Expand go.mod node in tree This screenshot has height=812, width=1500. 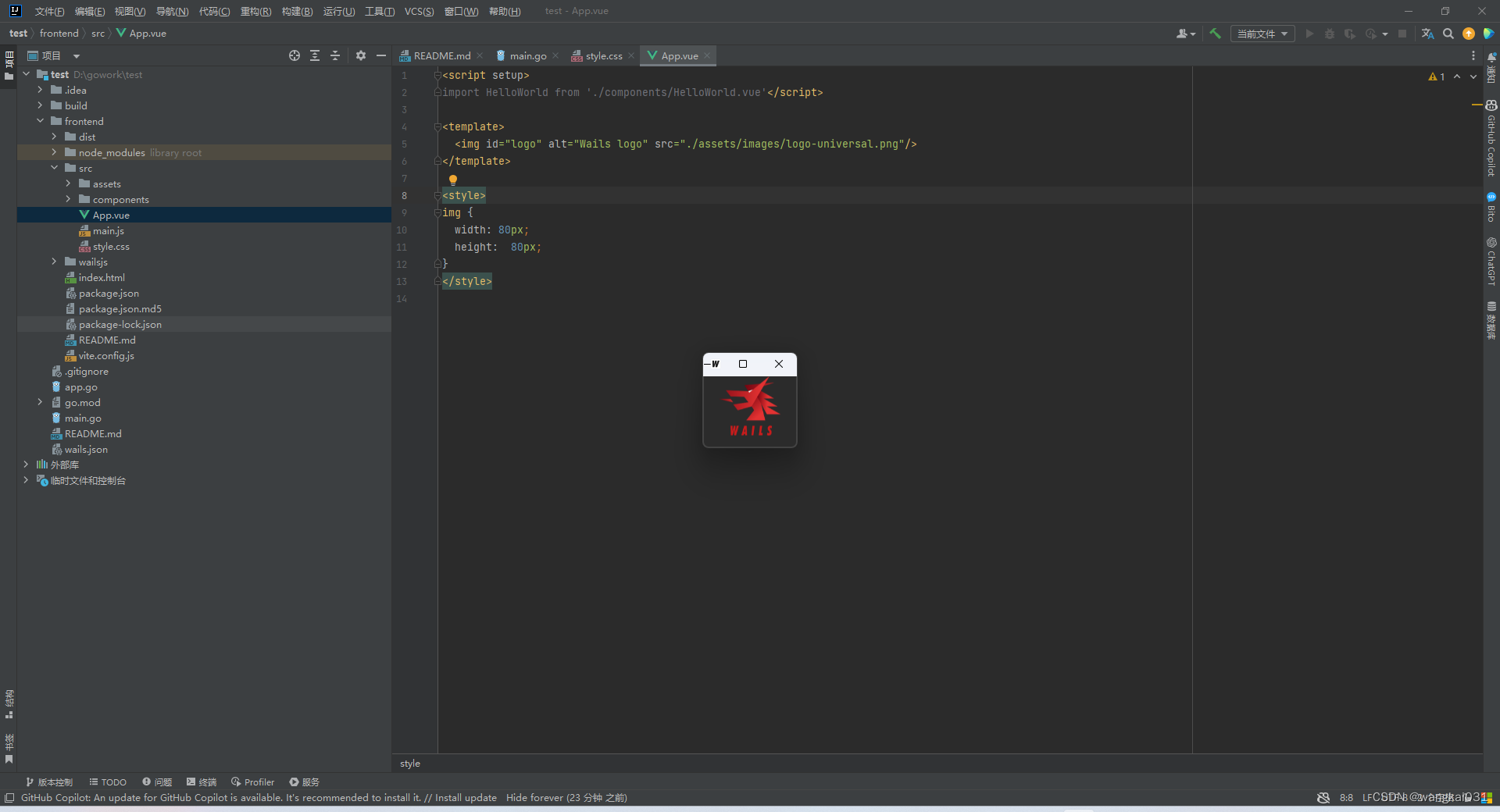tap(40, 402)
